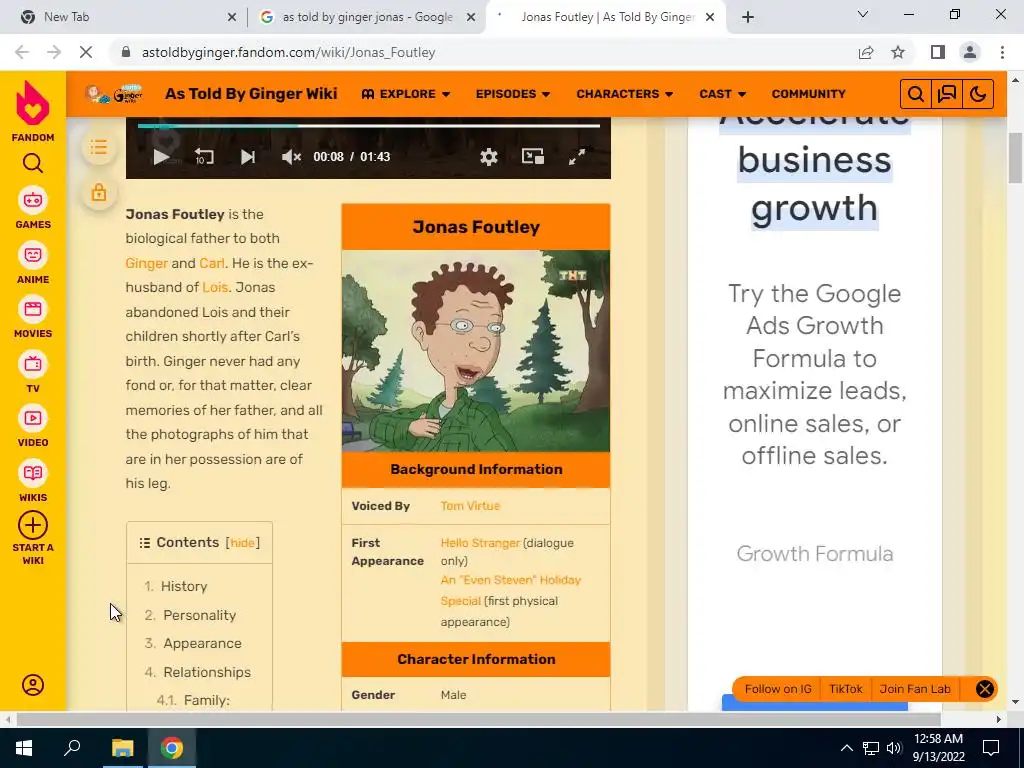The height and width of the screenshot is (768, 1024).
Task: Expand the Episodes dropdown menu
Action: [x=513, y=94]
